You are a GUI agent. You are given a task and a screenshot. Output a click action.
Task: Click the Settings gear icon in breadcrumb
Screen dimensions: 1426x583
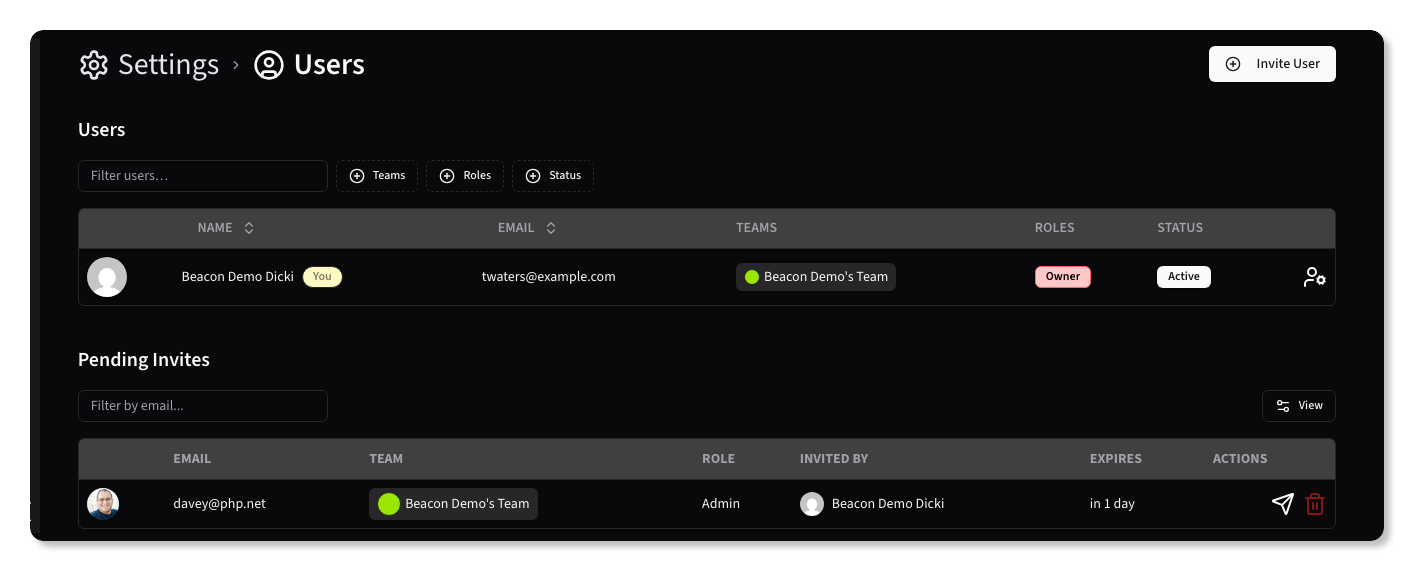[93, 65]
